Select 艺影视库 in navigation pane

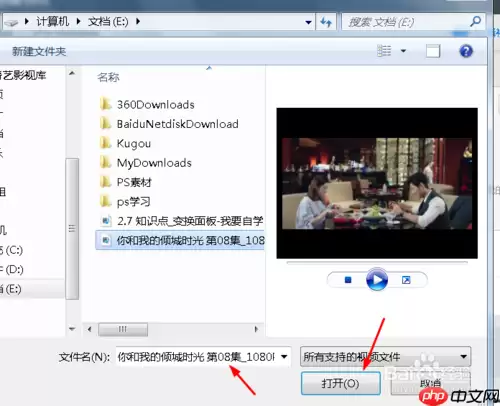click(x=23, y=75)
